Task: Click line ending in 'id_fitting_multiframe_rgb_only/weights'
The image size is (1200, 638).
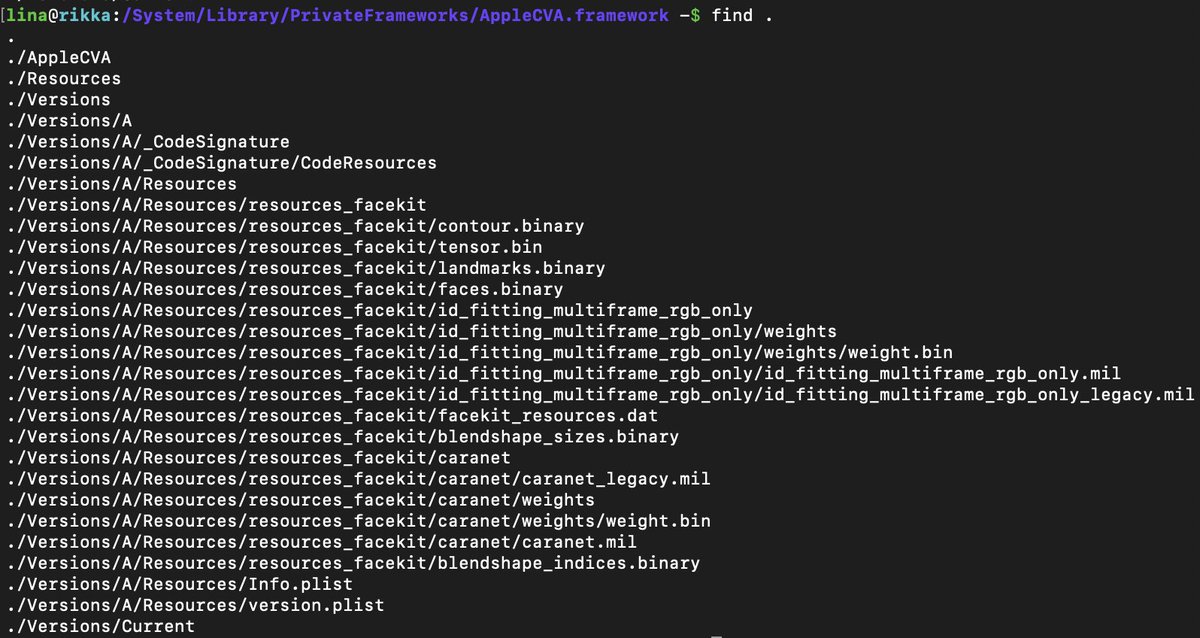Action: click(x=421, y=331)
